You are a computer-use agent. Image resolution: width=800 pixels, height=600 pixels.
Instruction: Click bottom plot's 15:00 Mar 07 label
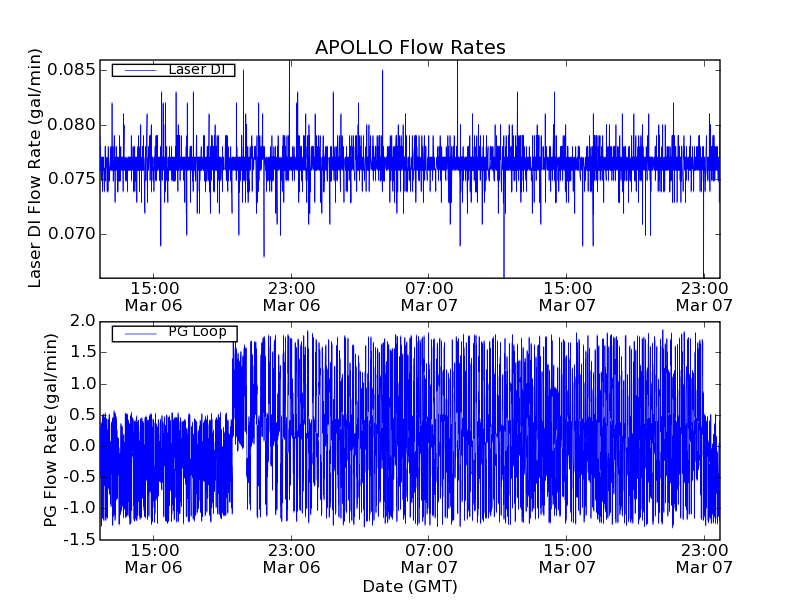567,559
